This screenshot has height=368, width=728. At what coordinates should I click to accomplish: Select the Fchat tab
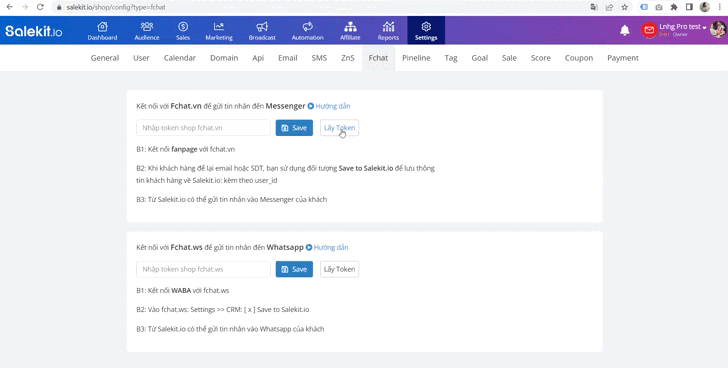click(x=378, y=58)
